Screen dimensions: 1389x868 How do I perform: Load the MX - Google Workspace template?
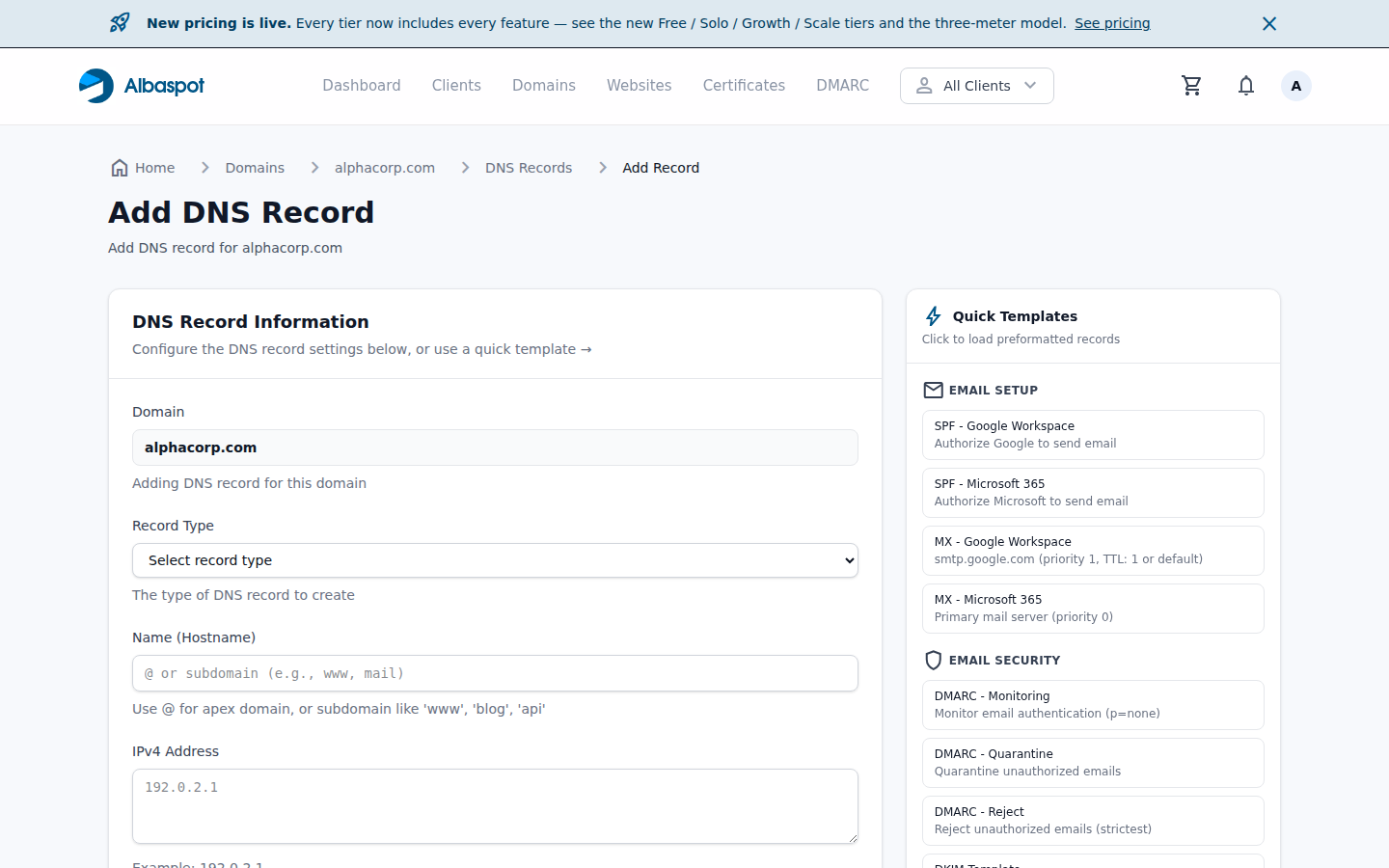pyautogui.click(x=1093, y=551)
